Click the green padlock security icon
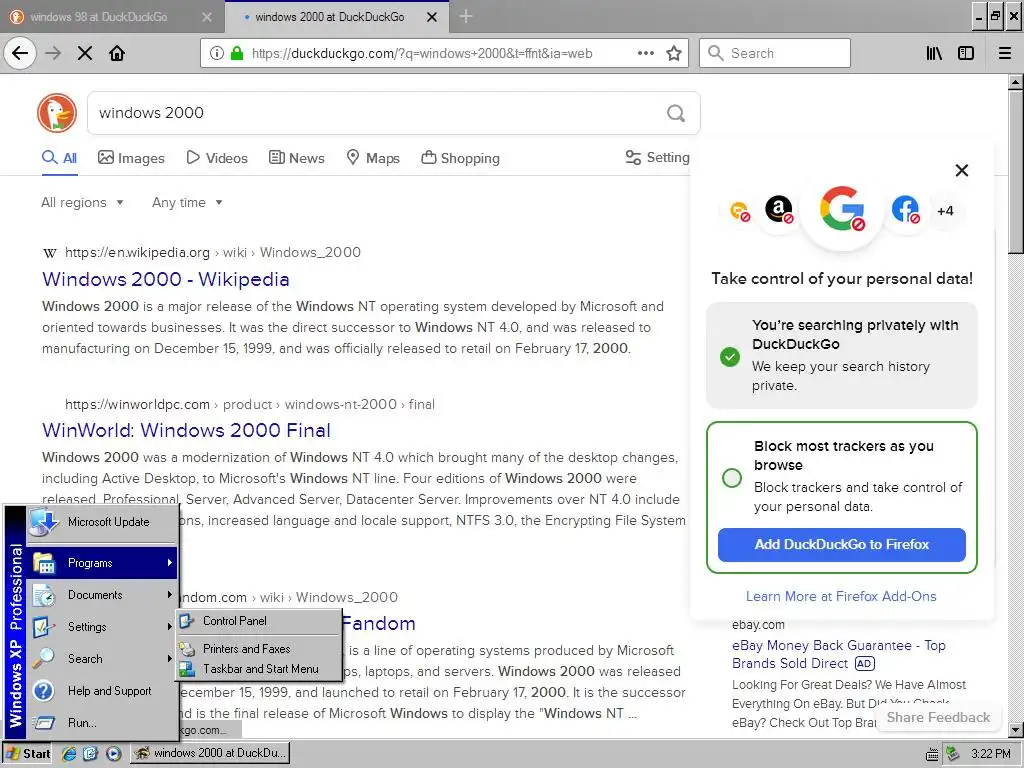The image size is (1024, 768). [237, 53]
